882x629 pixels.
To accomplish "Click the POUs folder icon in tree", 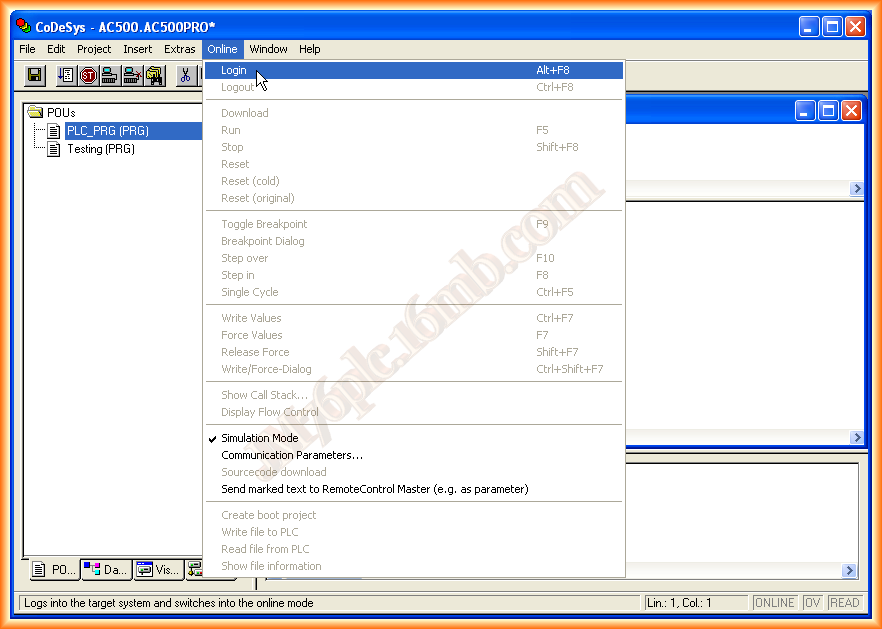I will click(x=35, y=113).
